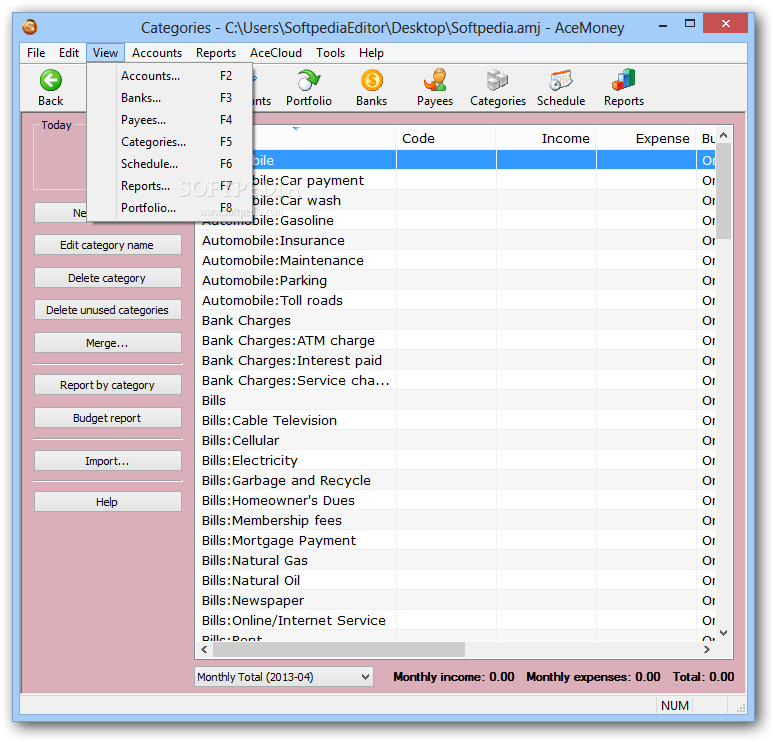Click the Import... button
The image size is (775, 742).
[x=107, y=461]
